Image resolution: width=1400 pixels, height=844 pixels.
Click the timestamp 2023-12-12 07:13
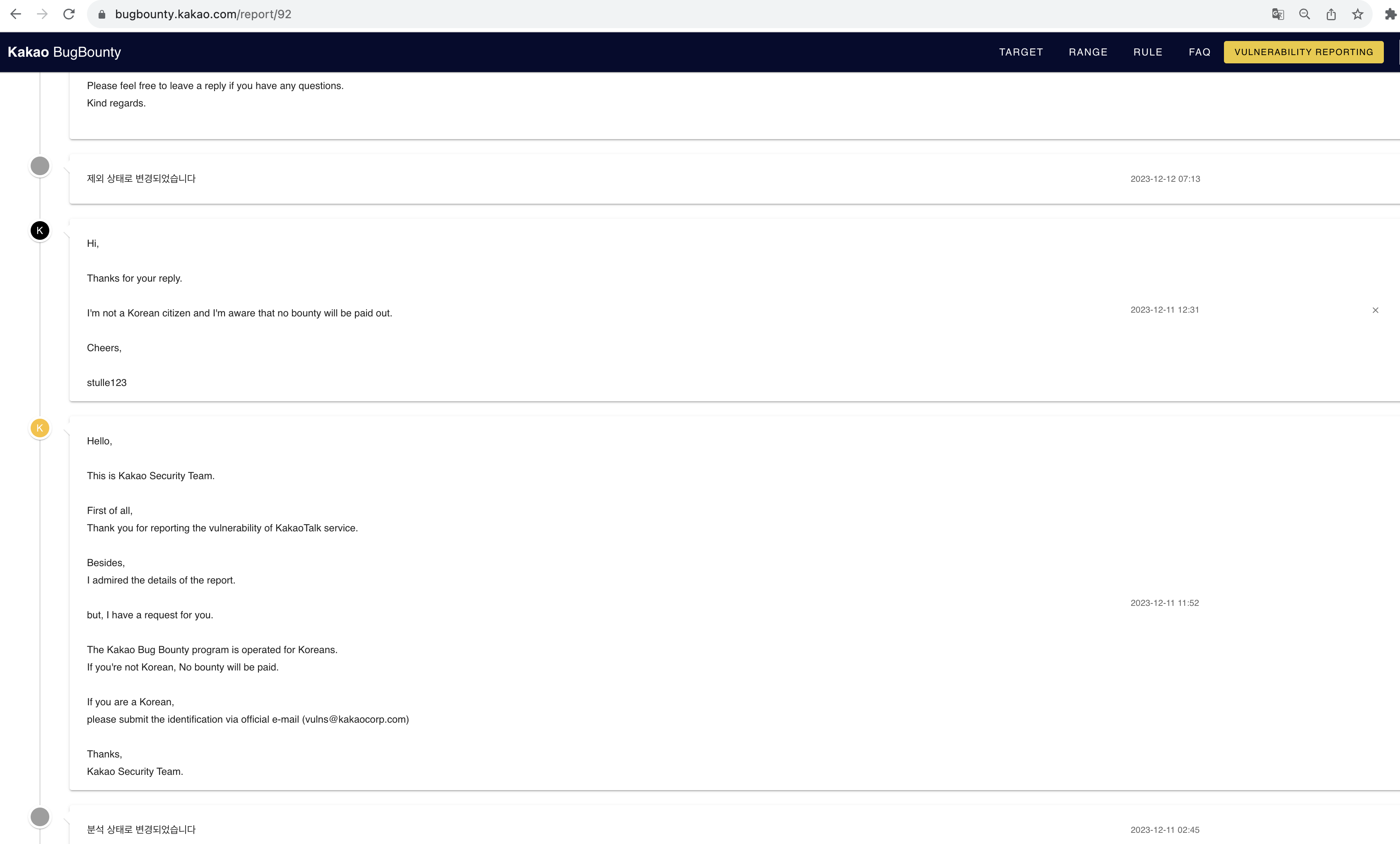point(1165,178)
